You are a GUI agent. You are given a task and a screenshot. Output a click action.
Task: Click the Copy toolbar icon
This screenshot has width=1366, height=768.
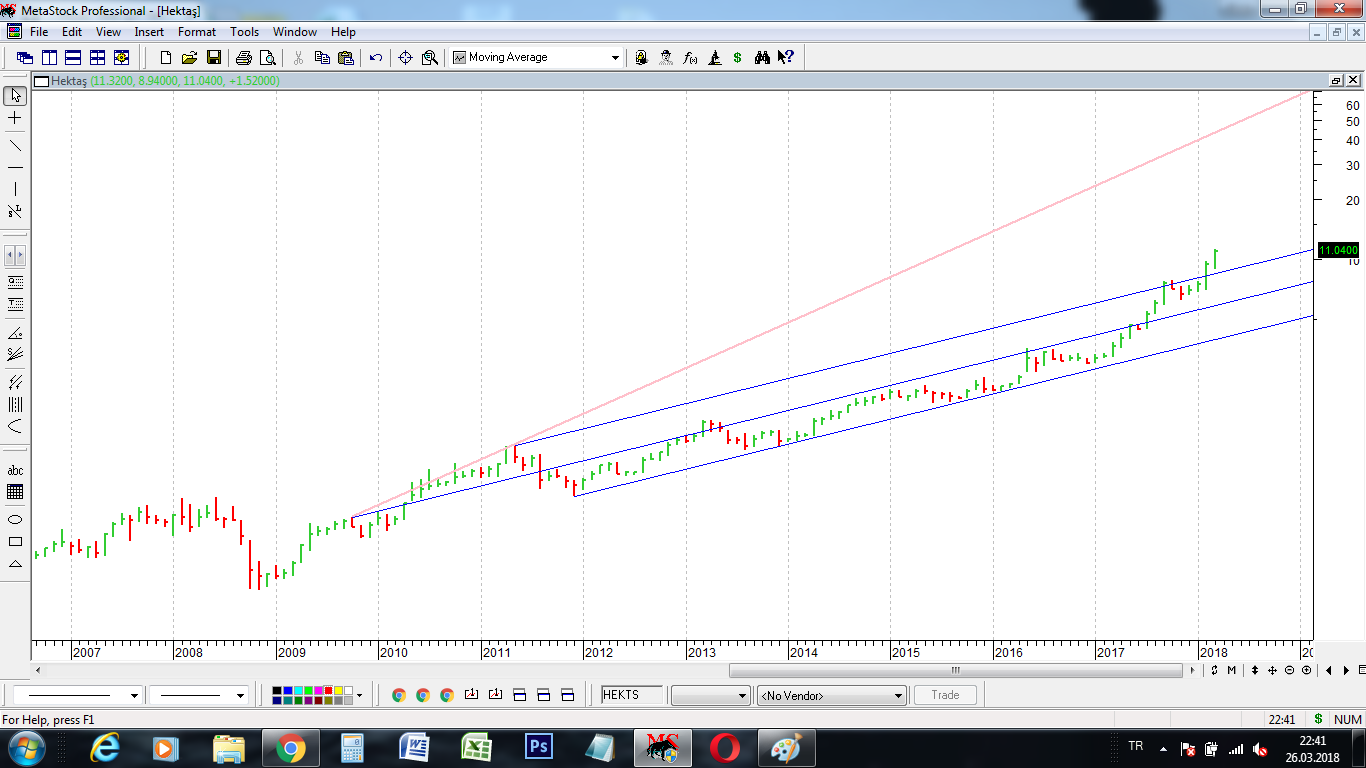(x=322, y=57)
